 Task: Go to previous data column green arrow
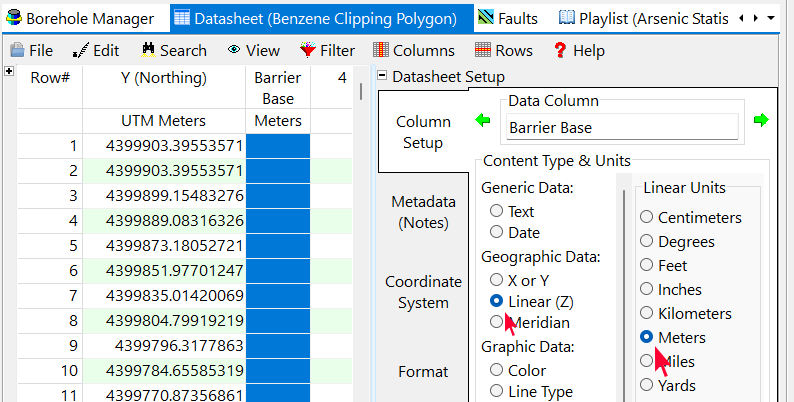pos(484,120)
